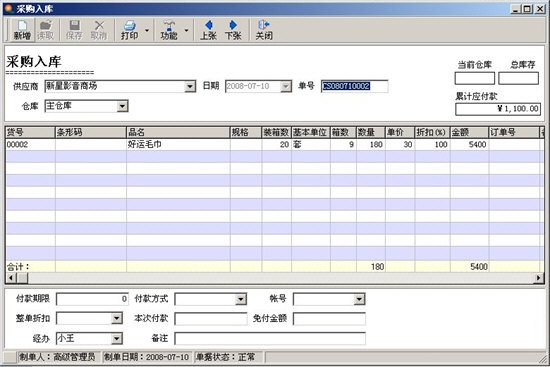Click the 折扣 cell showing 100
Screen dimensions: 550x367
(432, 145)
